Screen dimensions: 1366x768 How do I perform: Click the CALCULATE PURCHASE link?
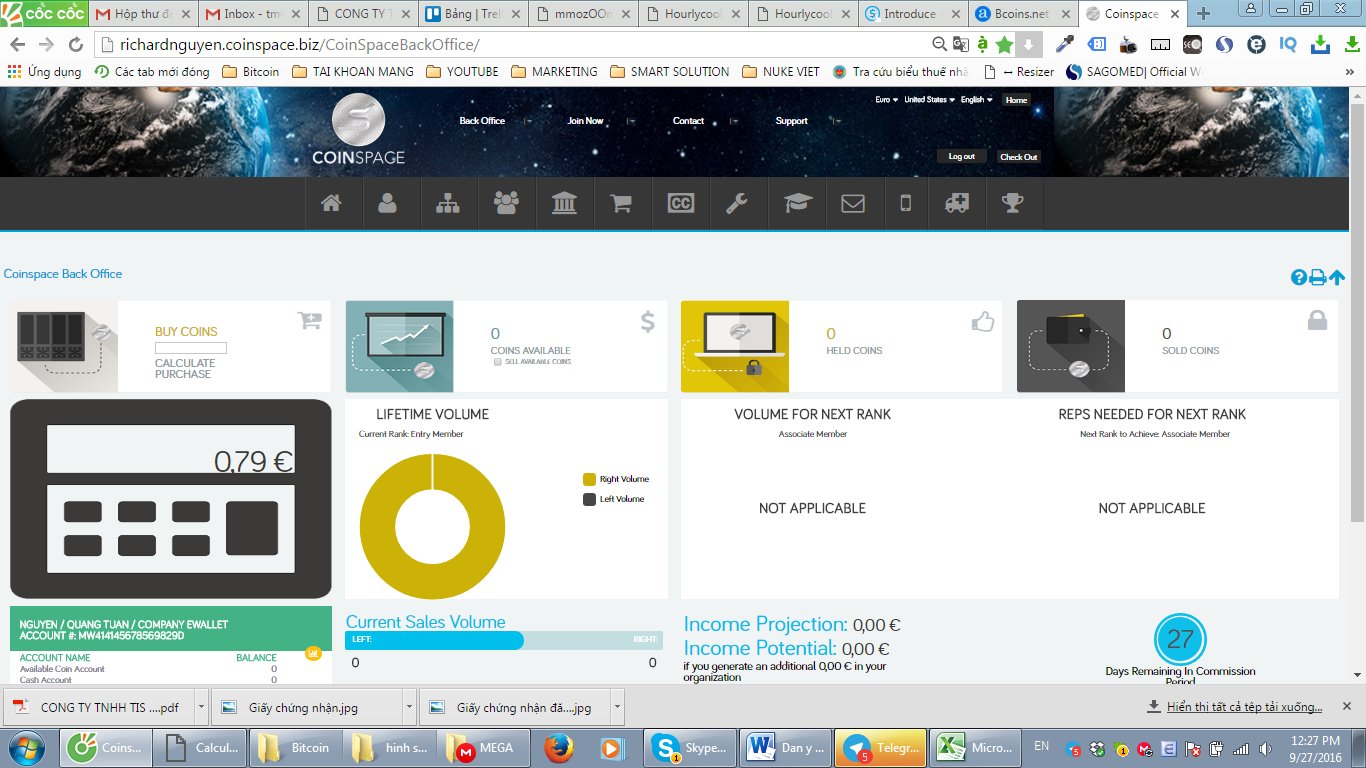[x=185, y=368]
